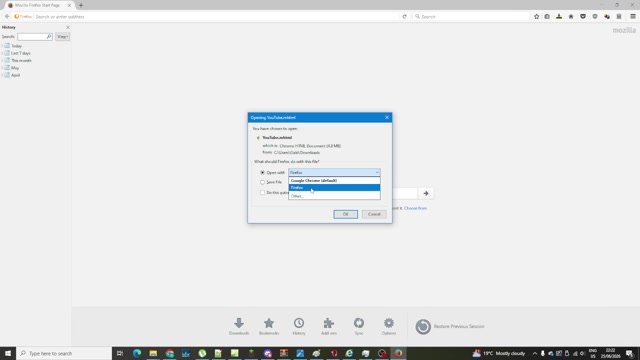640x360 pixels.
Task: Open the notification center icon
Action: click(630, 353)
